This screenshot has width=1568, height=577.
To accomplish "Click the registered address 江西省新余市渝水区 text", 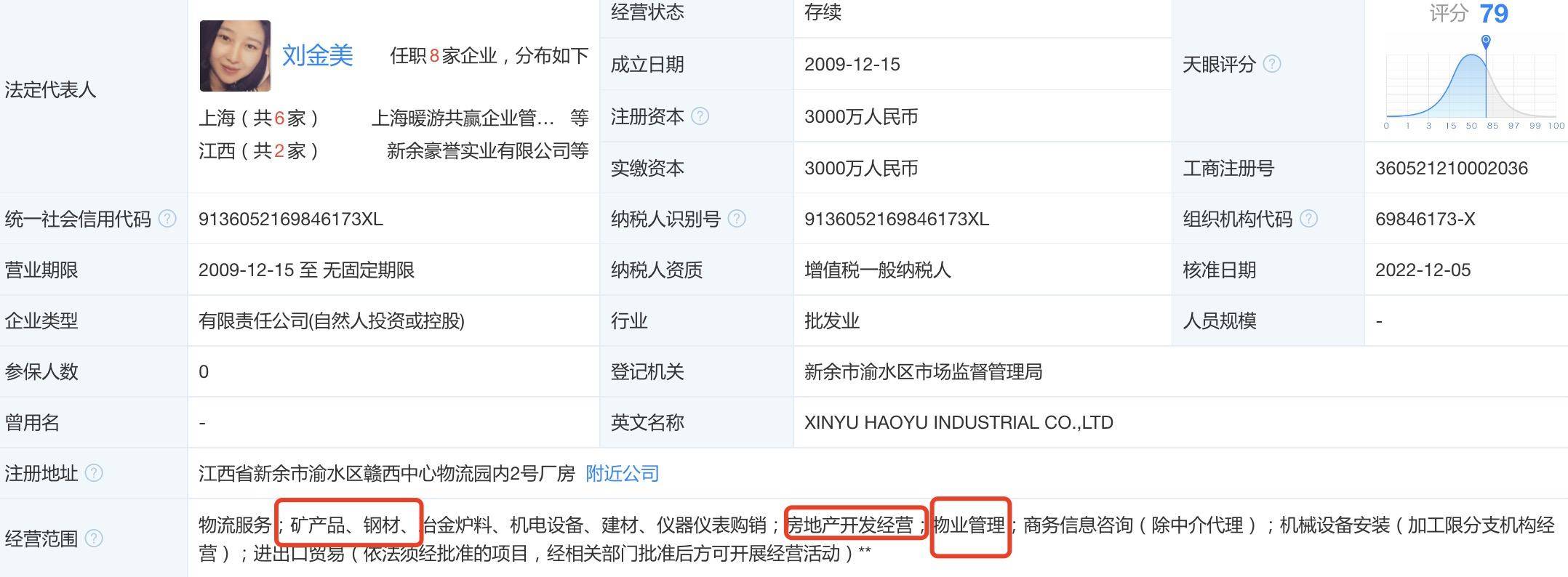I will (387, 474).
